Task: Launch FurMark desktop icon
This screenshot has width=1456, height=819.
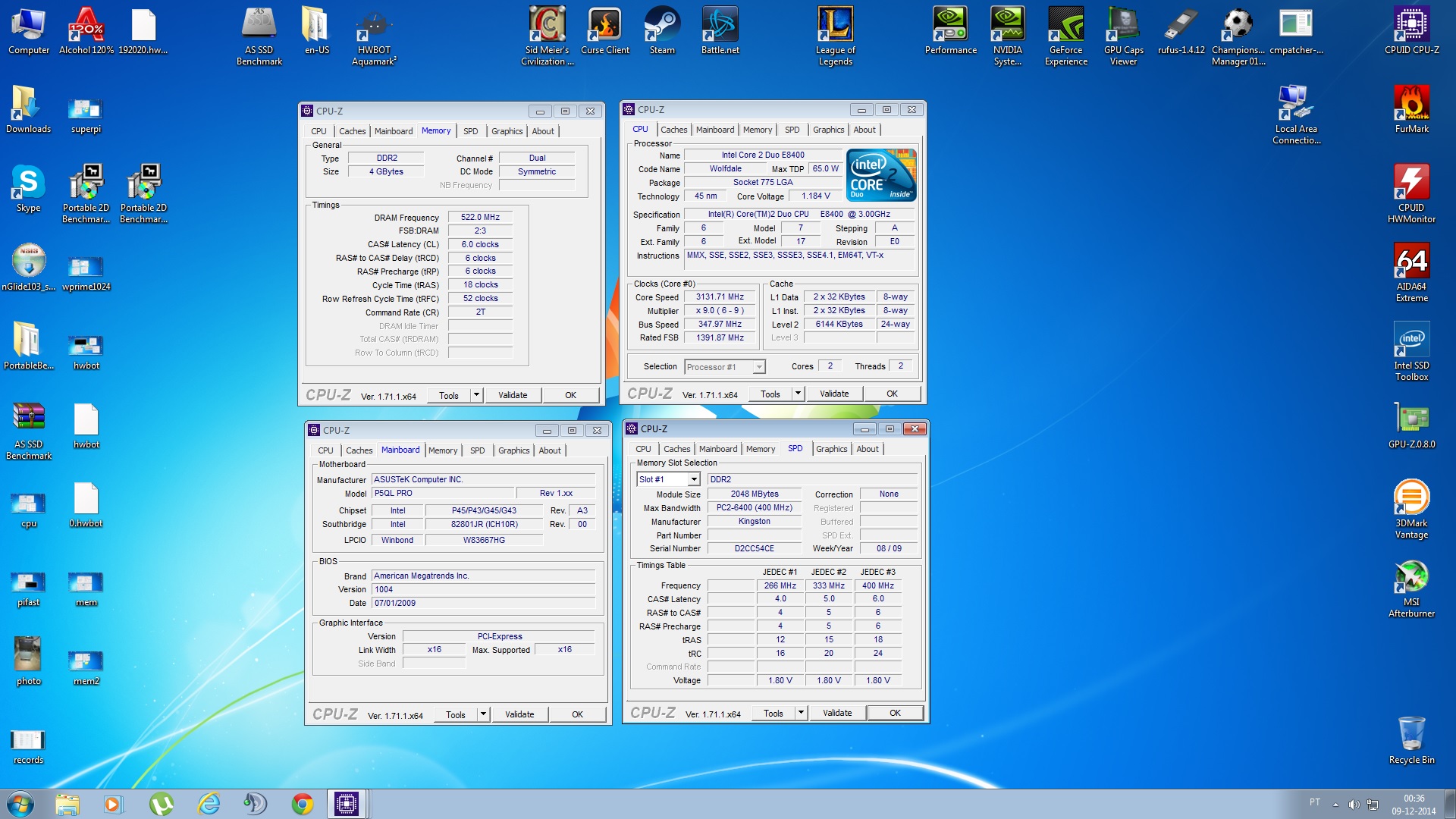Action: coord(1411,110)
